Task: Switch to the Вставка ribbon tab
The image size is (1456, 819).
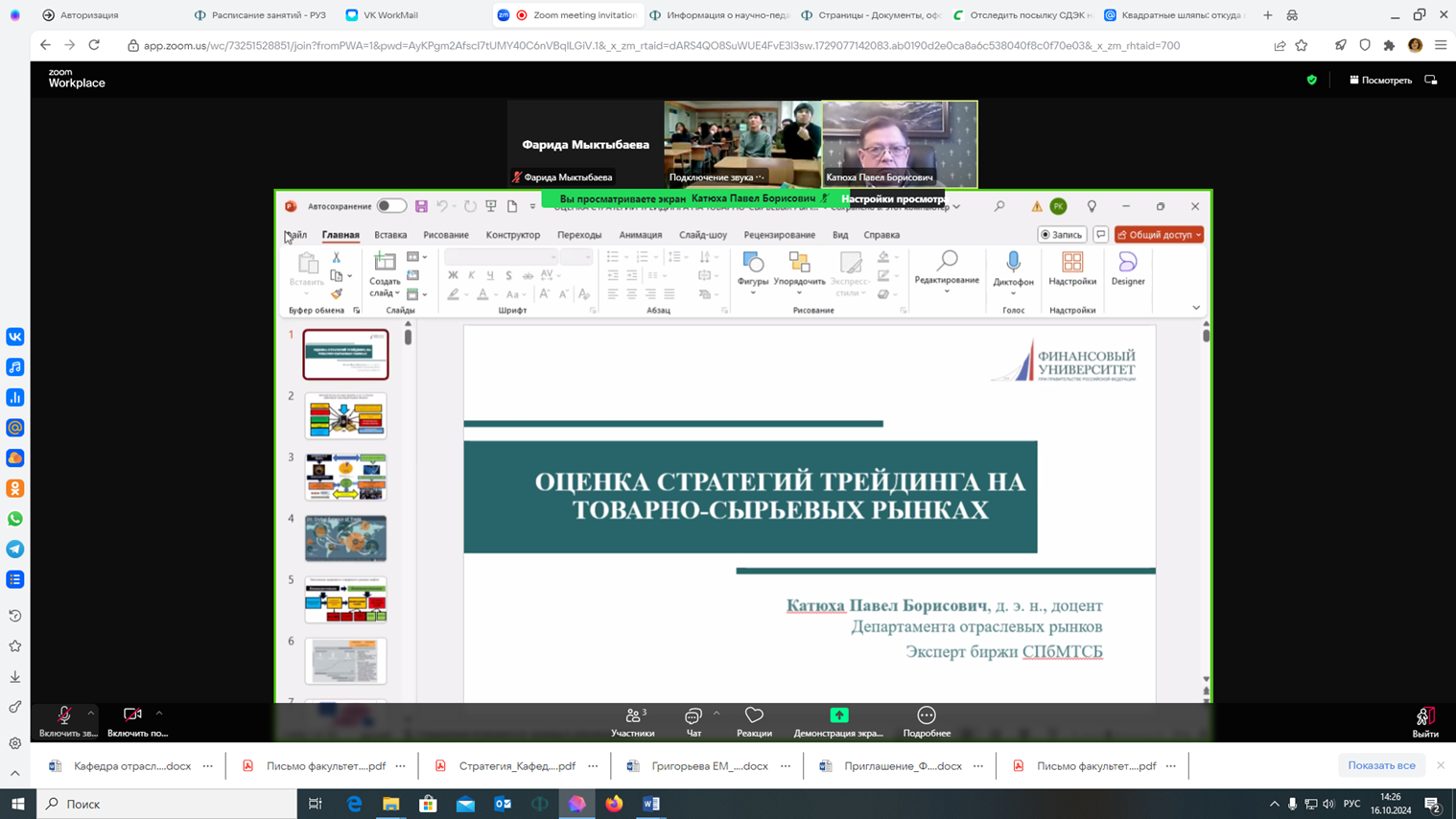Action: (390, 235)
